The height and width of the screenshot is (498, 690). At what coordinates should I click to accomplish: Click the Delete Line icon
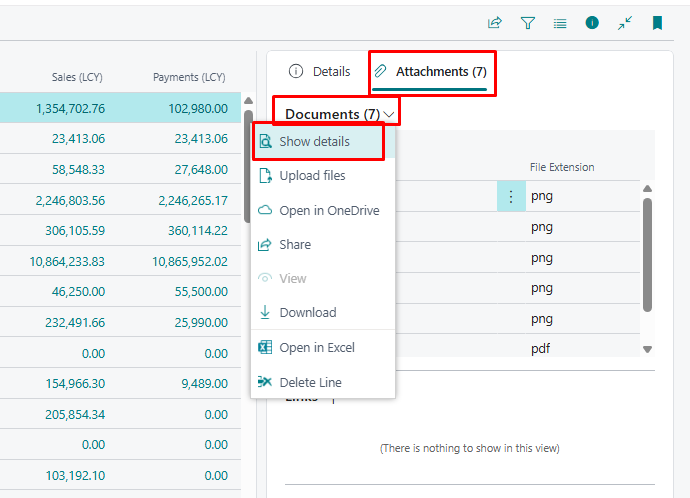click(265, 382)
